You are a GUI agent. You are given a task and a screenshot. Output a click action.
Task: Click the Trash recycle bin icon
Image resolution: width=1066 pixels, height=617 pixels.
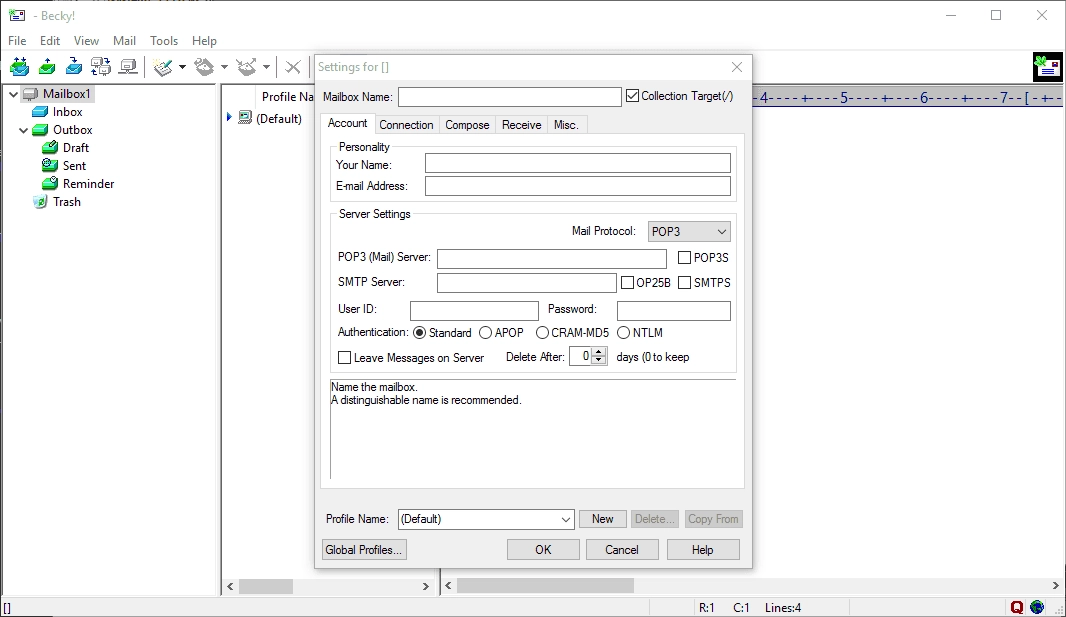click(x=40, y=202)
